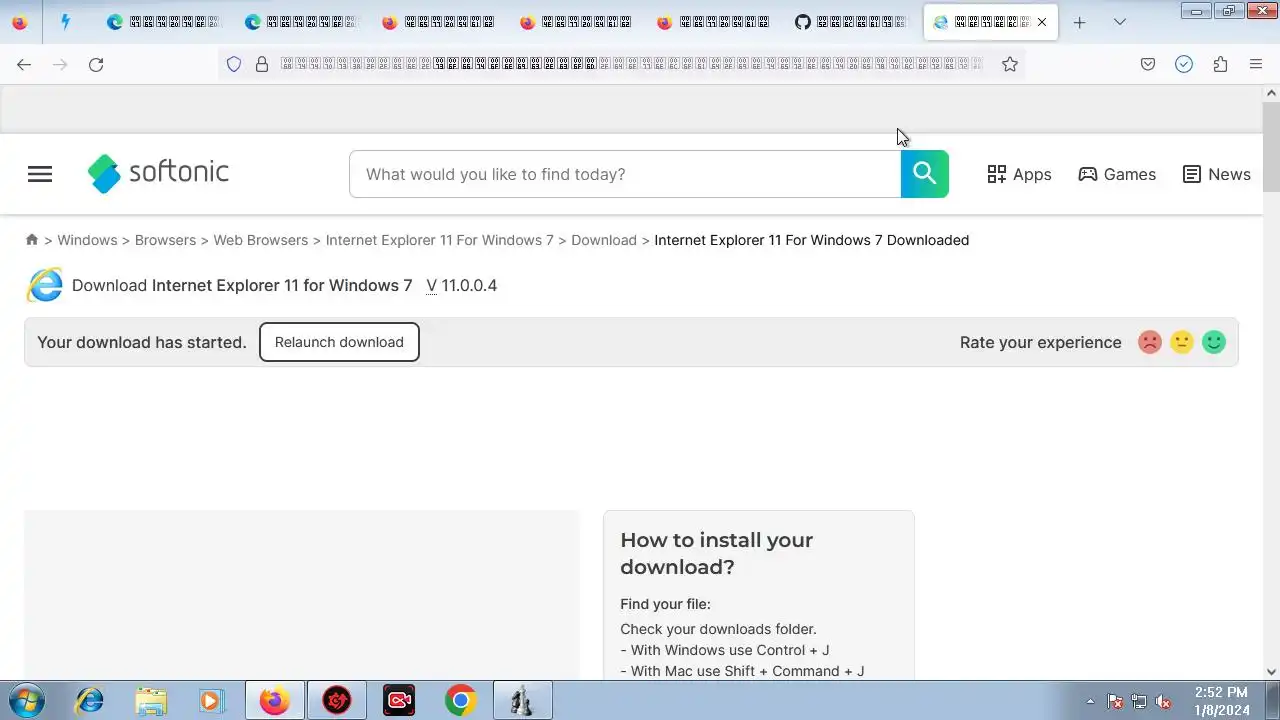This screenshot has height=720, width=1280.
Task: Open Windows Explorer from the taskbar
Action: click(x=151, y=701)
